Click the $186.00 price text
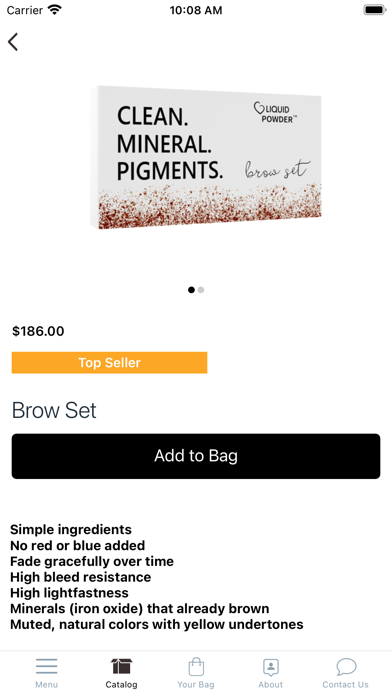Image resolution: width=392 pixels, height=696 pixels. [x=38, y=331]
